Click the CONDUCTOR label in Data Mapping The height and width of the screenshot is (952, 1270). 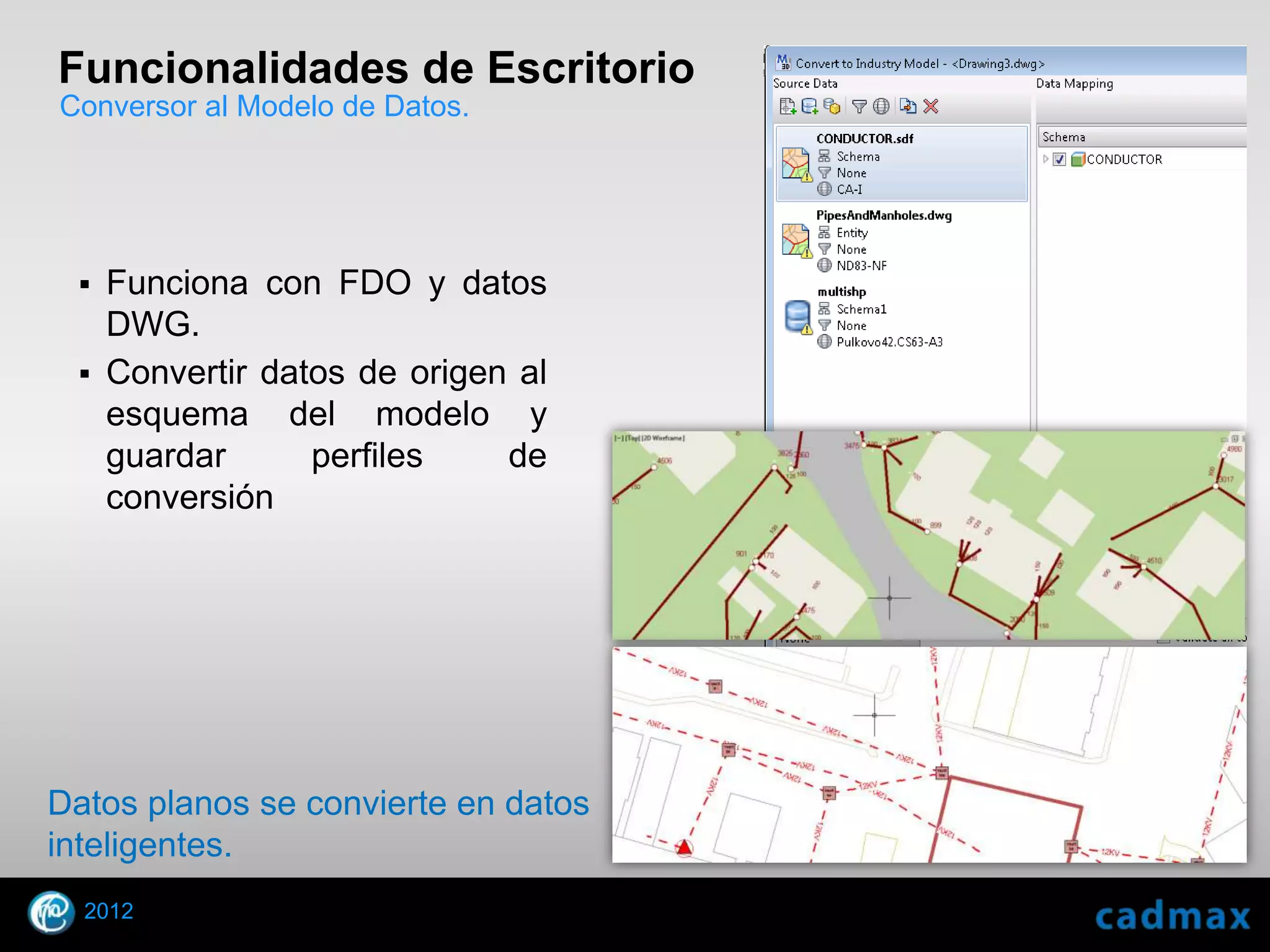1125,159
